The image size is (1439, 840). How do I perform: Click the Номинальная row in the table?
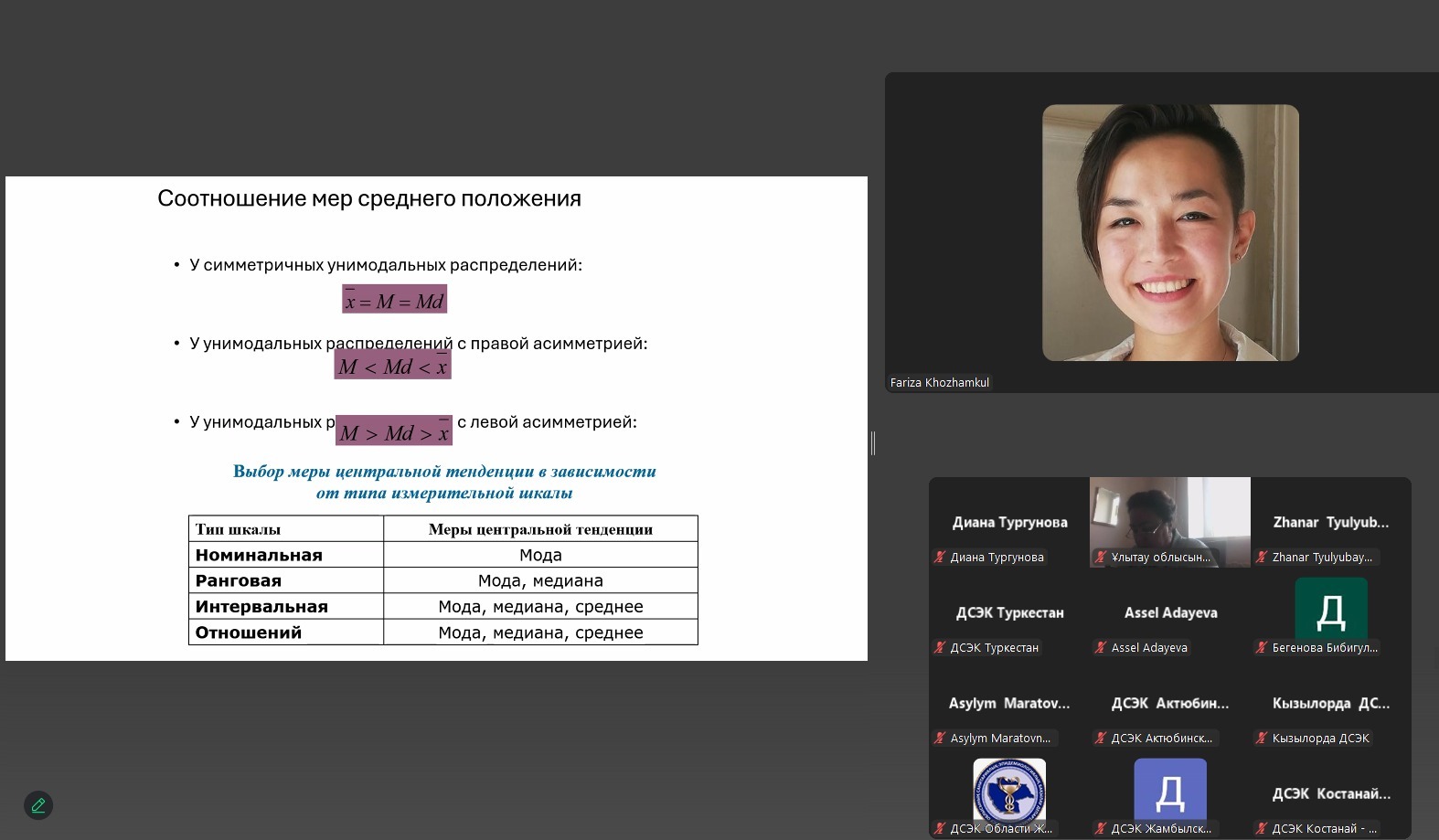[442, 555]
